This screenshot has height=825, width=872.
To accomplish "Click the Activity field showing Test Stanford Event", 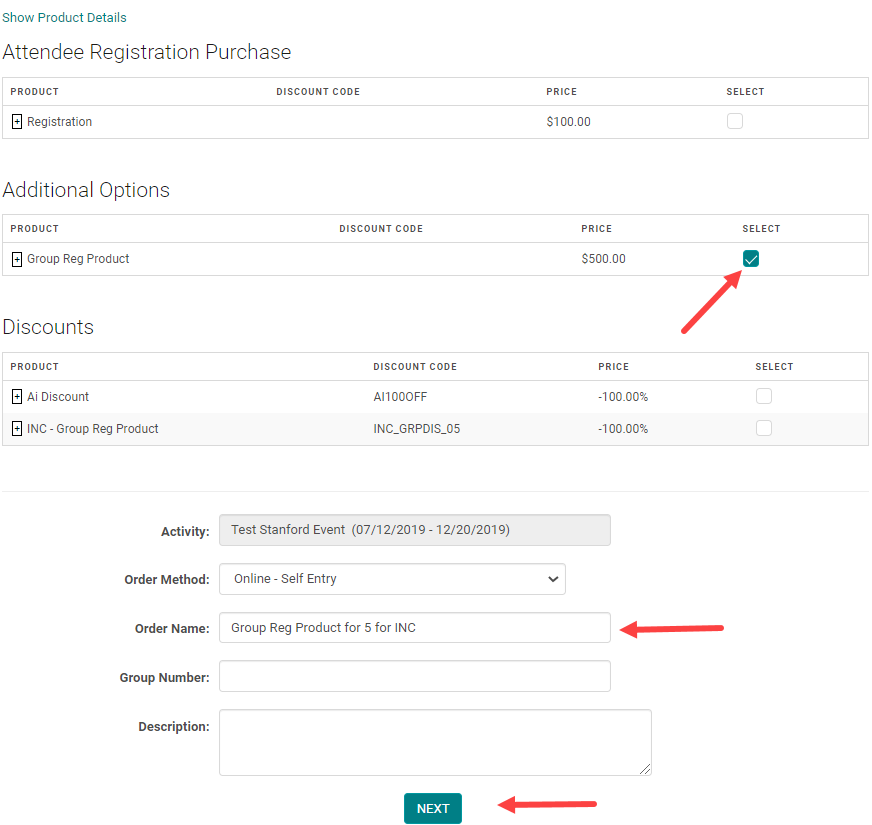I will coord(414,530).
